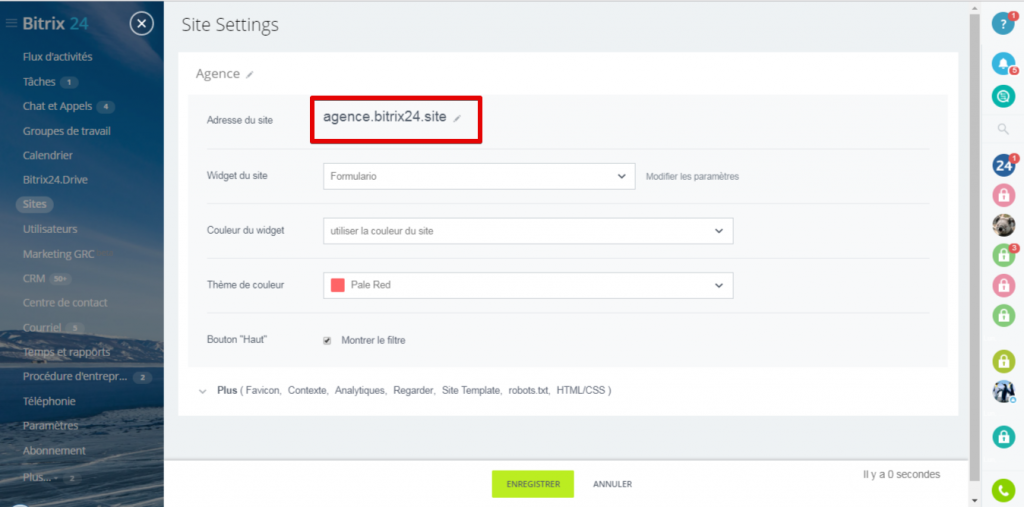Screen dimensions: 1024x507
Task: Open Procédure d'entreprise item
Action: click(x=74, y=376)
